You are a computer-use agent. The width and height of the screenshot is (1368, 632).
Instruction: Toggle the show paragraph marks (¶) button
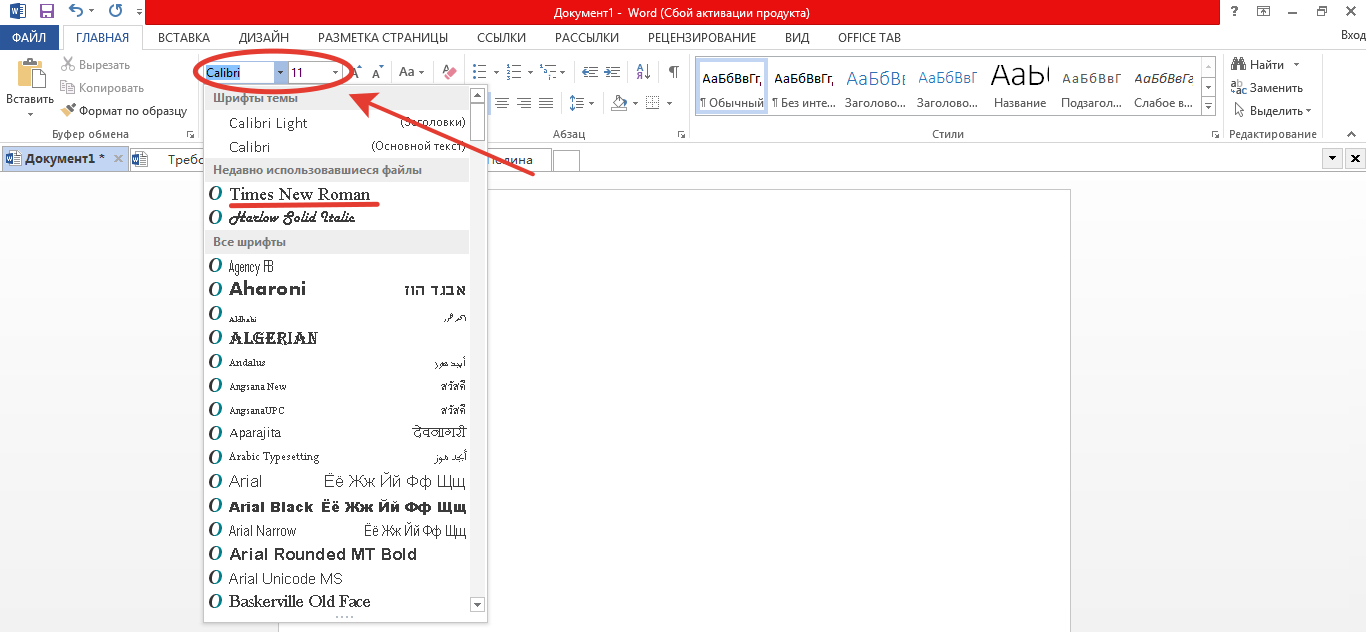pyautogui.click(x=673, y=72)
